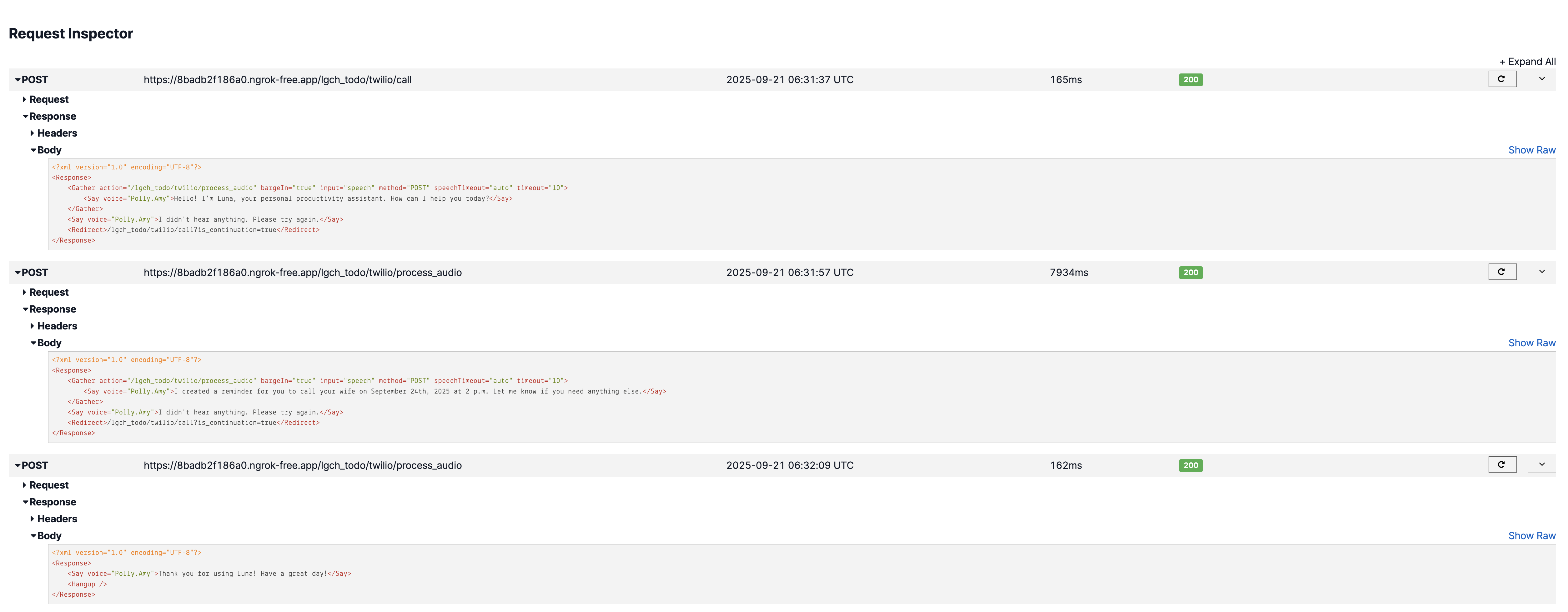1568x612 pixels.
Task: Replay the 06:31:57 process_audio request
Action: (1502, 271)
